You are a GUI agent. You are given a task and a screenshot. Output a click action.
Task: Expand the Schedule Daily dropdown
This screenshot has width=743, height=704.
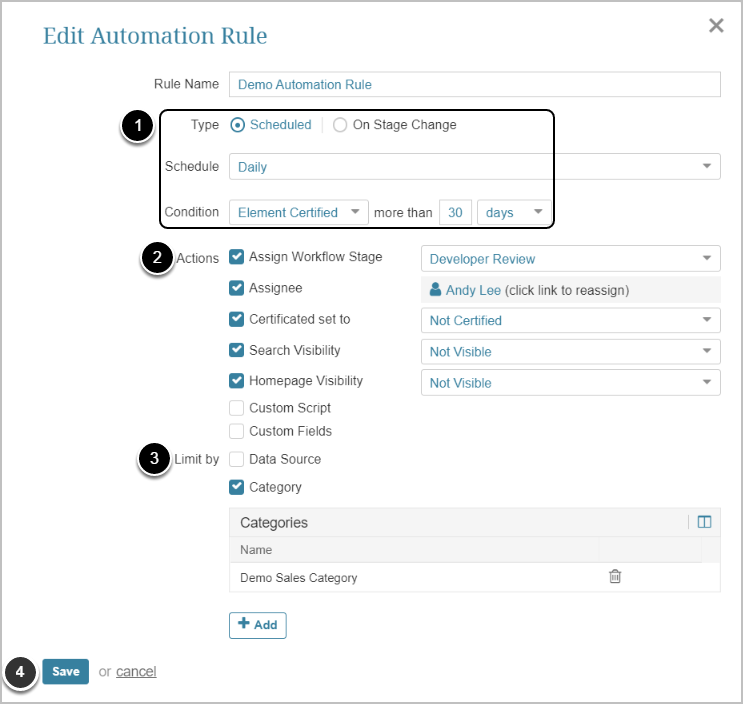pyautogui.click(x=474, y=167)
